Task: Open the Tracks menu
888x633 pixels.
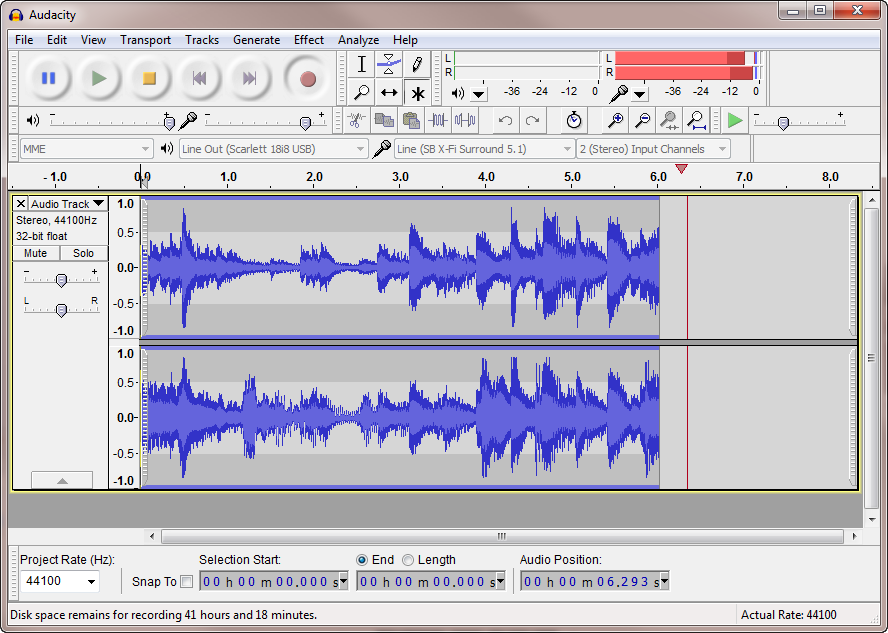Action: pos(202,40)
